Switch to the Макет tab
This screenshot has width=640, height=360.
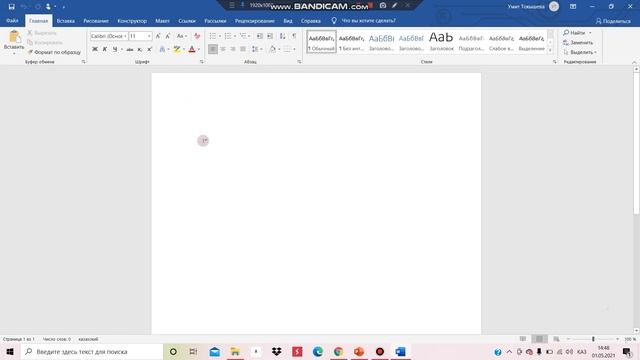(162, 21)
